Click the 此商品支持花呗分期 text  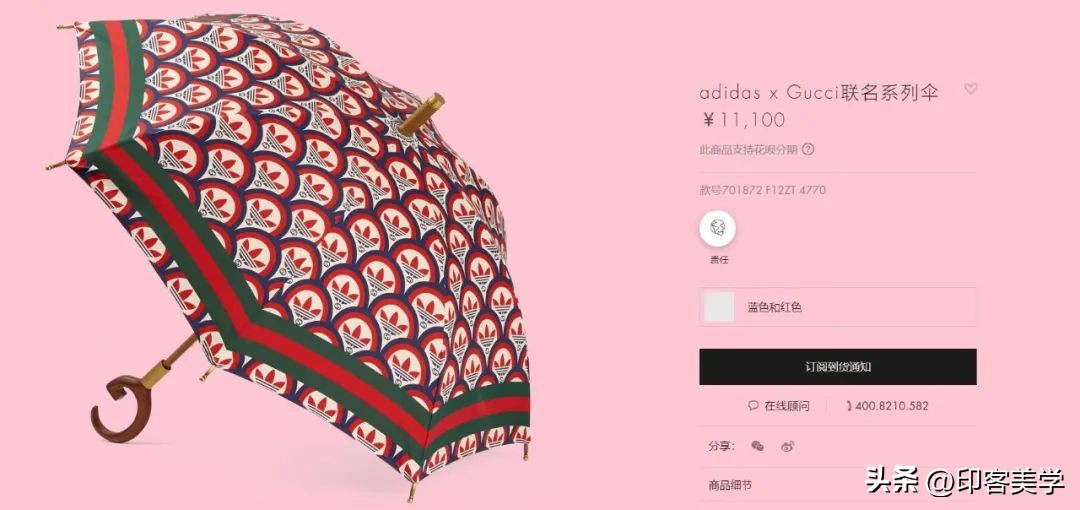click(x=748, y=149)
